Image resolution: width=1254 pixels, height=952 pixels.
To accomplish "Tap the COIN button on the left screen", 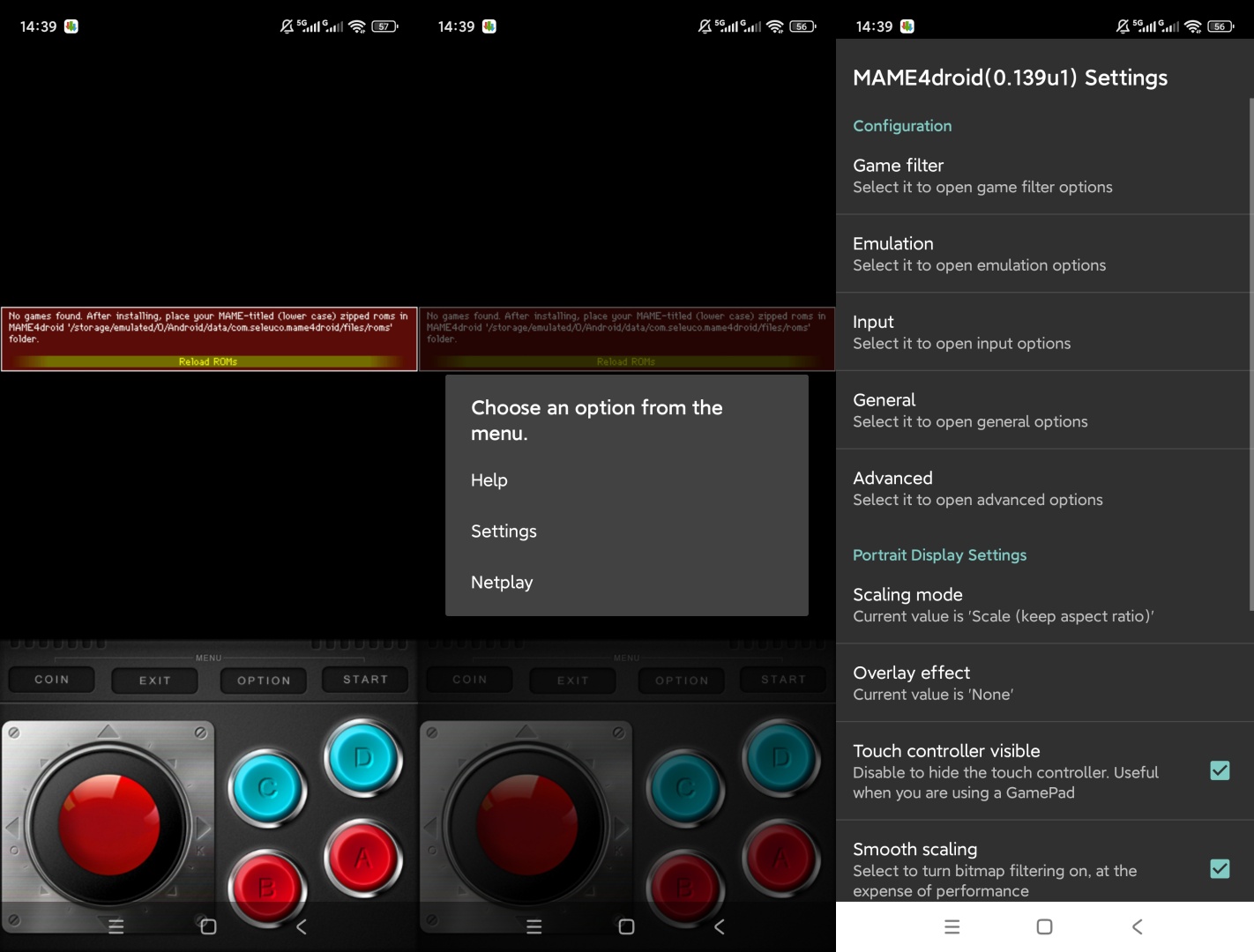I will [52, 680].
